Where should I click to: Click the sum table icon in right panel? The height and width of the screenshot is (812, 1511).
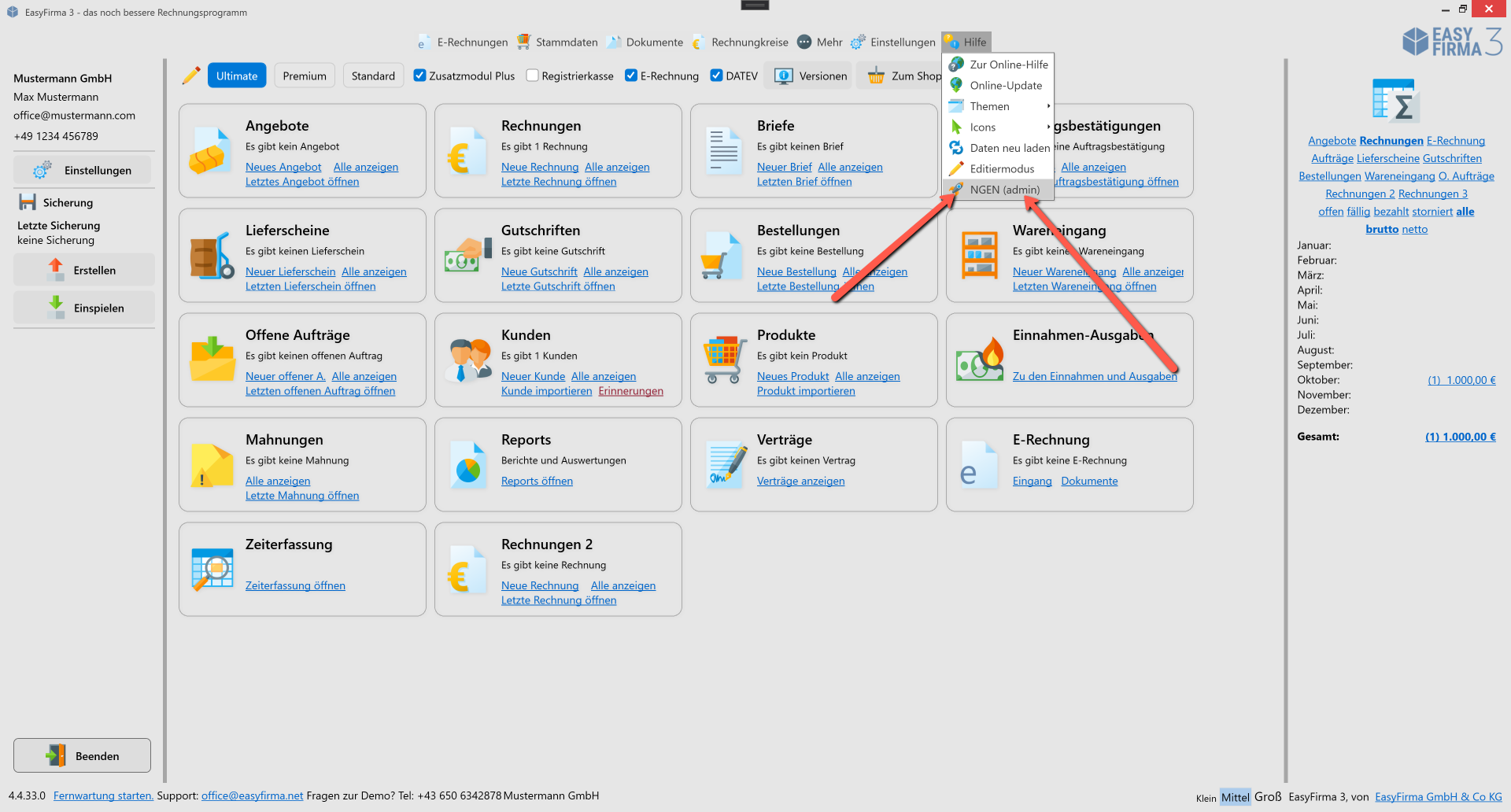(1395, 100)
